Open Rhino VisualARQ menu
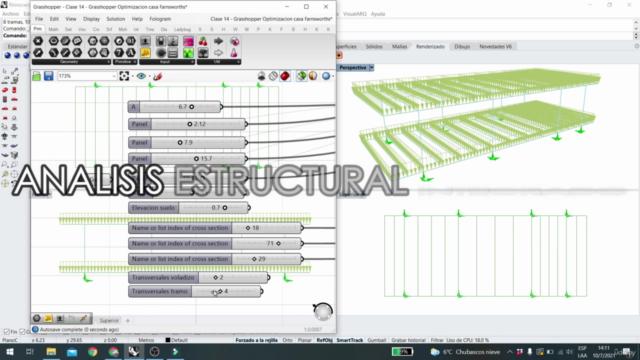The height and width of the screenshot is (360, 640). [355, 14]
